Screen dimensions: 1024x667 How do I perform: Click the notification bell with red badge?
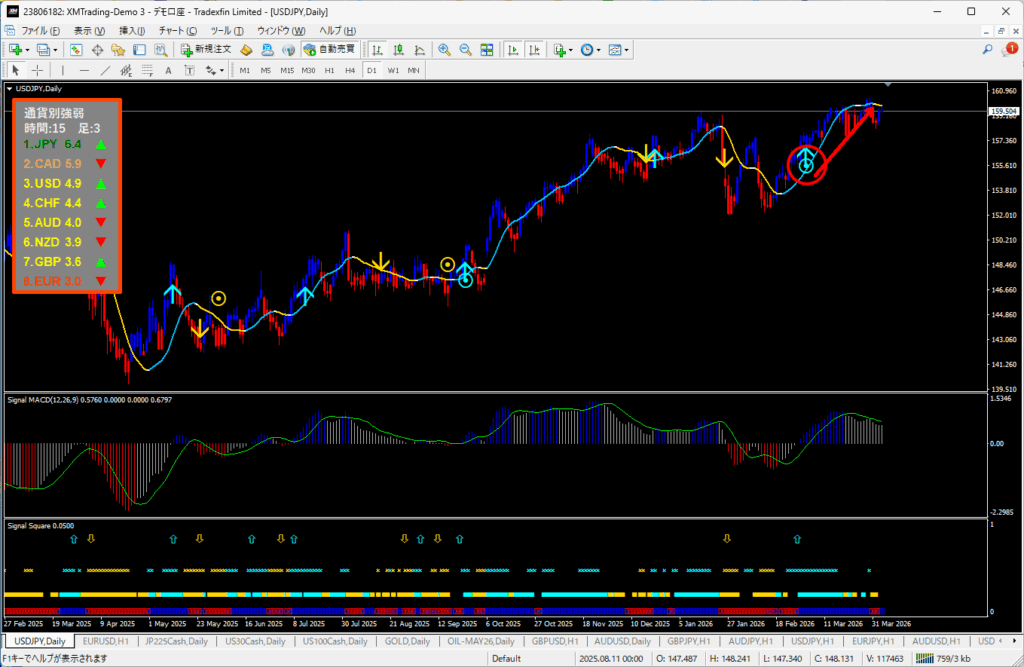[1008, 49]
